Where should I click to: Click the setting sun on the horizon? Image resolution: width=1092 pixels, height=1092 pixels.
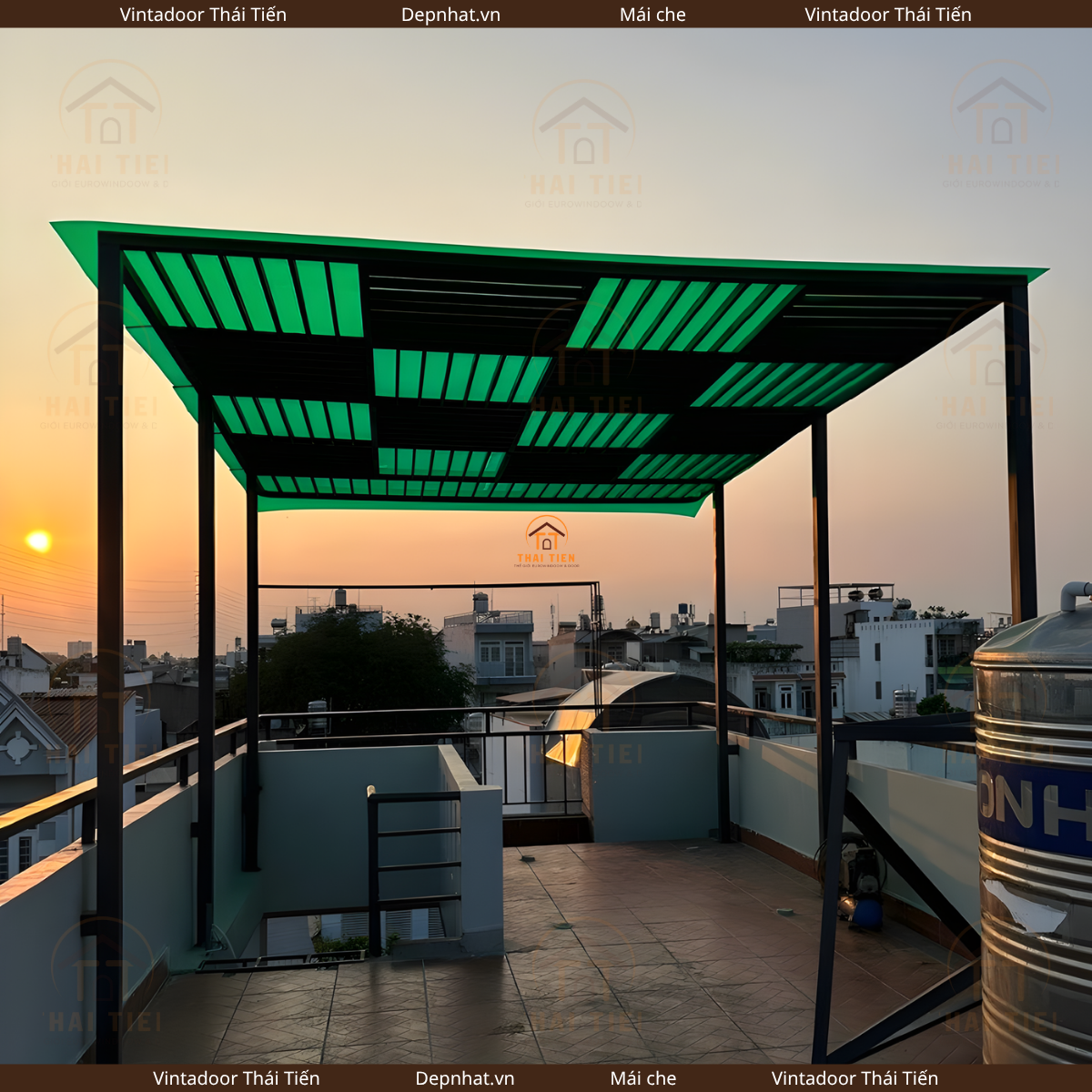click(x=38, y=541)
